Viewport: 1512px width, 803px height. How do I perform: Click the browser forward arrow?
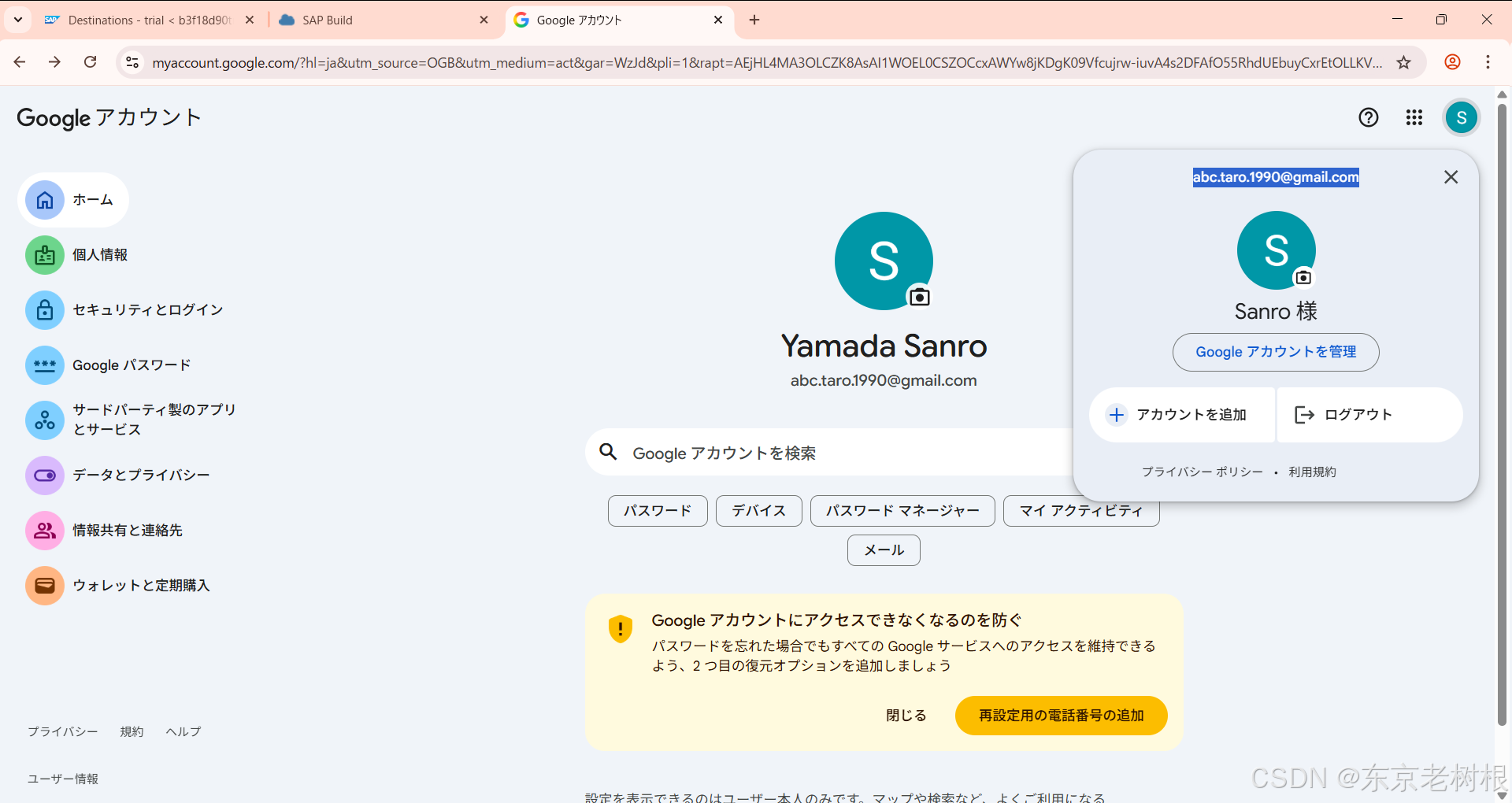pos(54,62)
